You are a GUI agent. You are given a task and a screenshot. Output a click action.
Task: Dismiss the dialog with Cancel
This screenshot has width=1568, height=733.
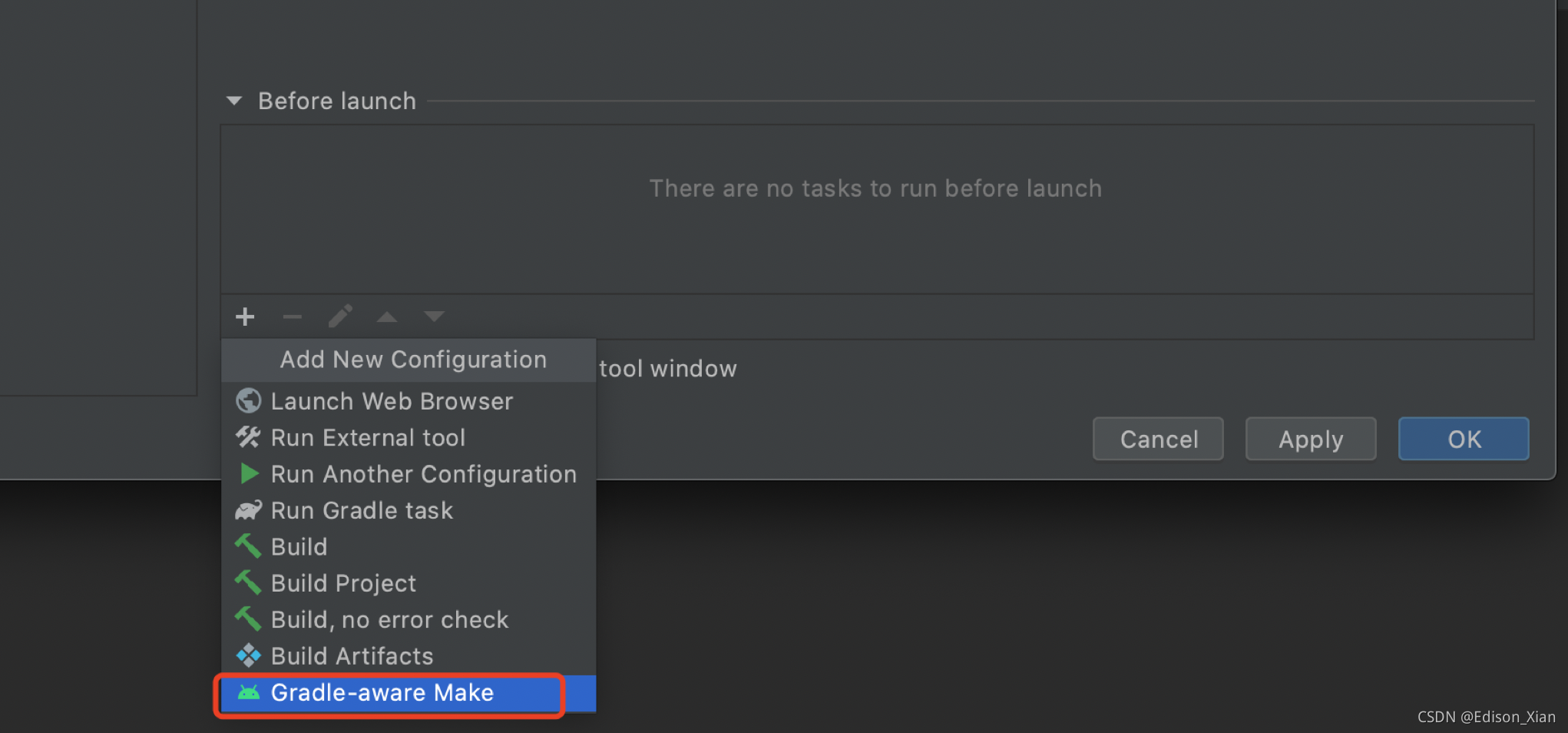[x=1158, y=439]
